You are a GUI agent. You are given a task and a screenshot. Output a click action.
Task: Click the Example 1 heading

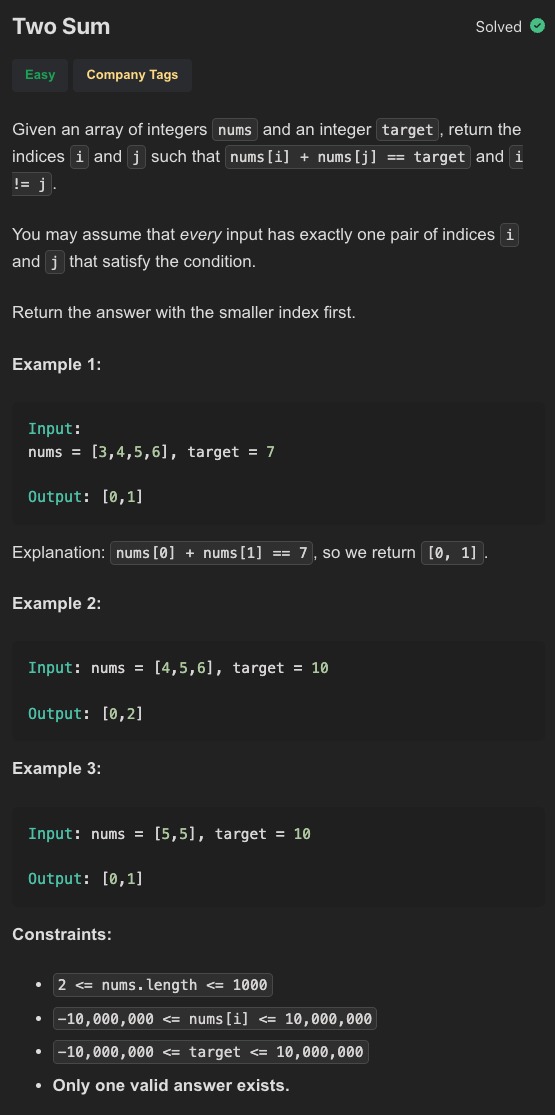pyautogui.click(x=57, y=365)
